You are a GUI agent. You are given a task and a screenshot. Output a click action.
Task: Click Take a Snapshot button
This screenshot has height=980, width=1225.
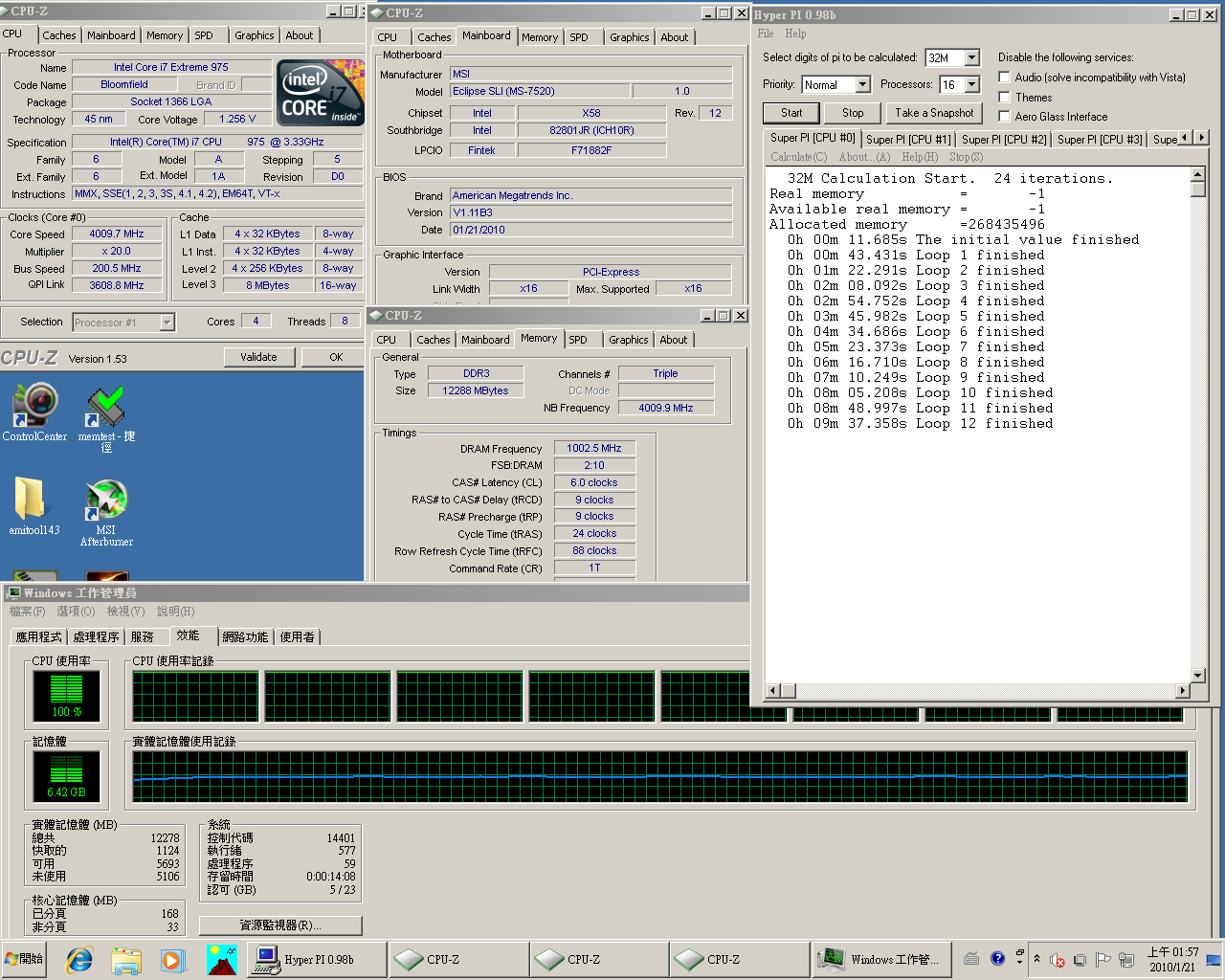coord(934,113)
